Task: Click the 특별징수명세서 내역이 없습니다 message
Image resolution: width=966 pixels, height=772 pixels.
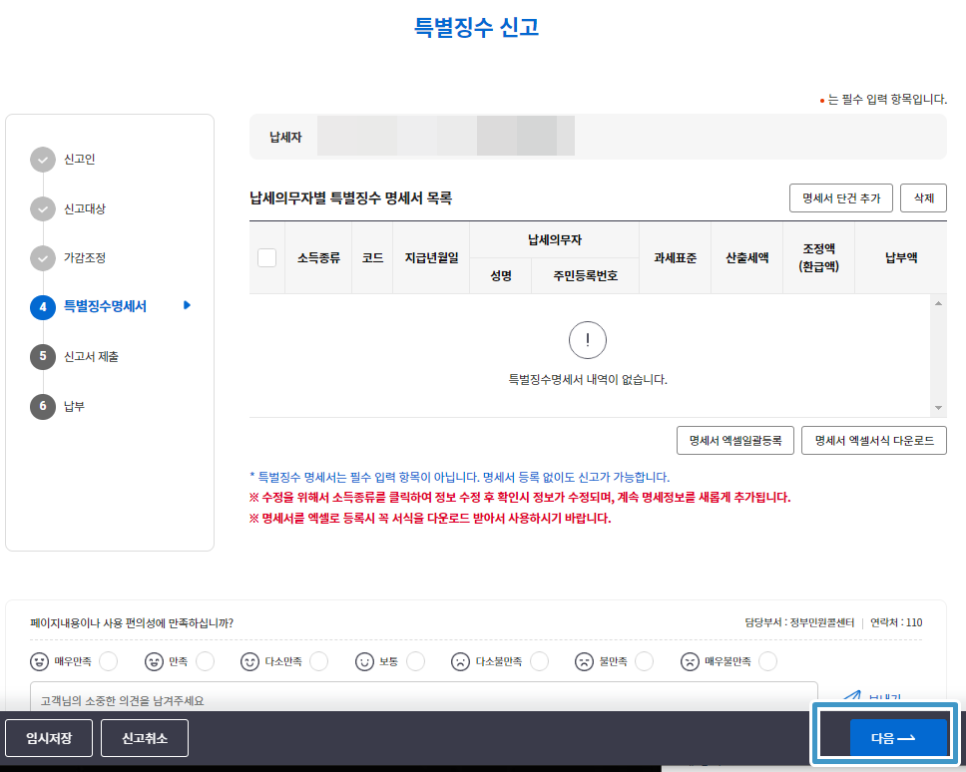Action: pyautogui.click(x=588, y=380)
